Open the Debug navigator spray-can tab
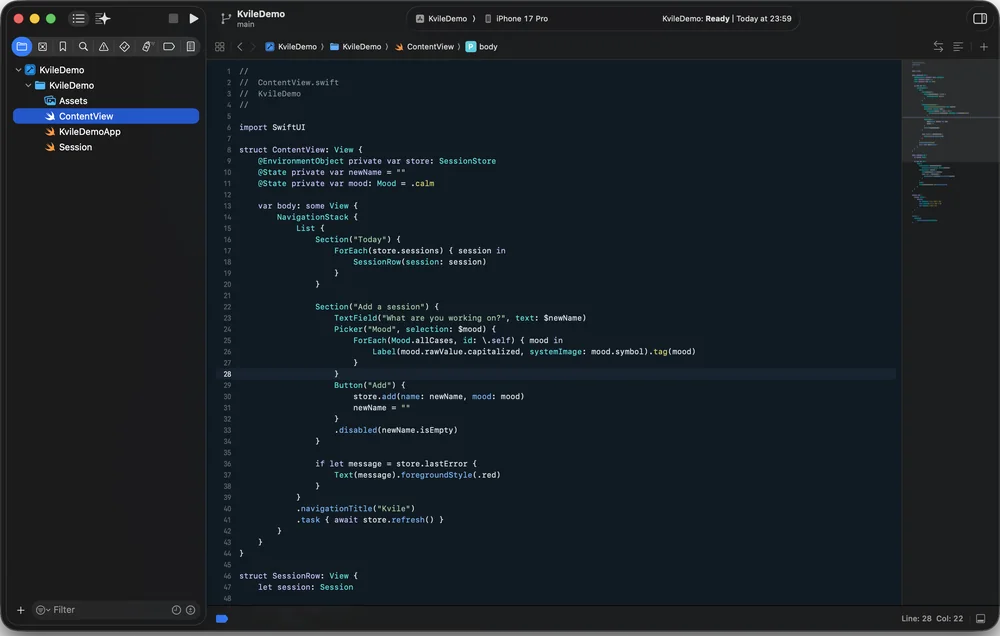The width and height of the screenshot is (1000, 636). click(x=147, y=47)
